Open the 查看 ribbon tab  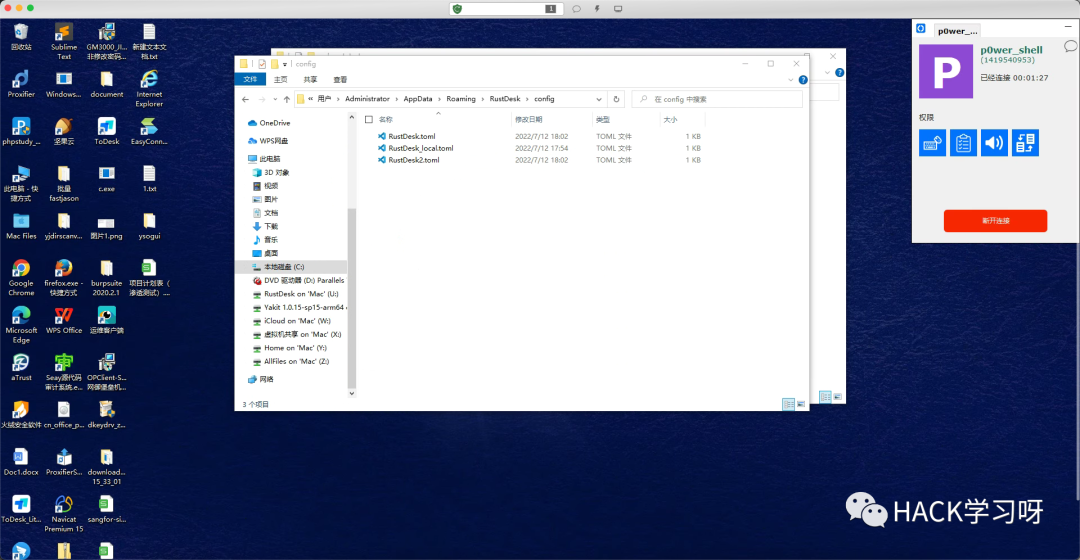tap(340, 79)
